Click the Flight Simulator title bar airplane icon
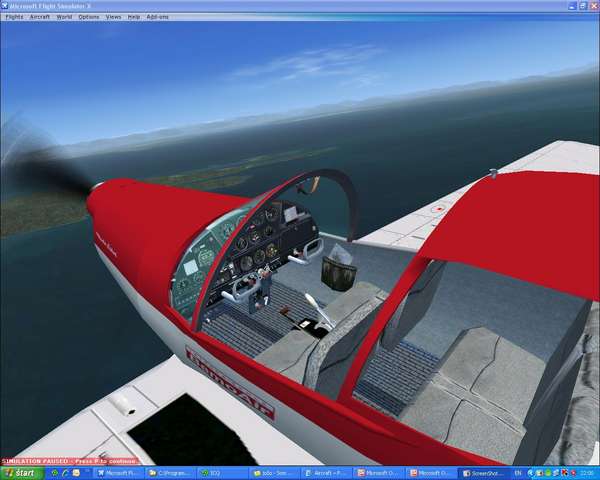 click(5, 6)
